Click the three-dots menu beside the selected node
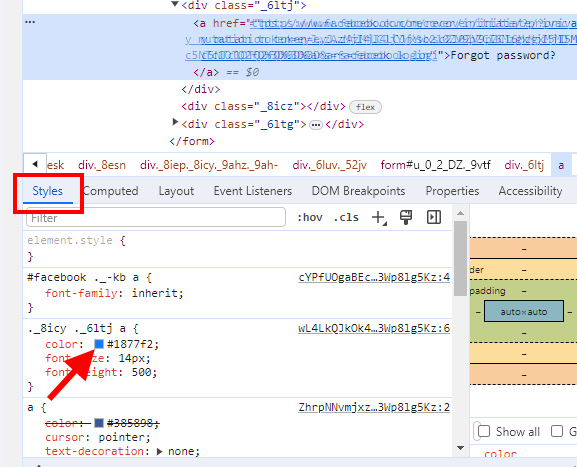This screenshot has height=467, width=577. 30,22
